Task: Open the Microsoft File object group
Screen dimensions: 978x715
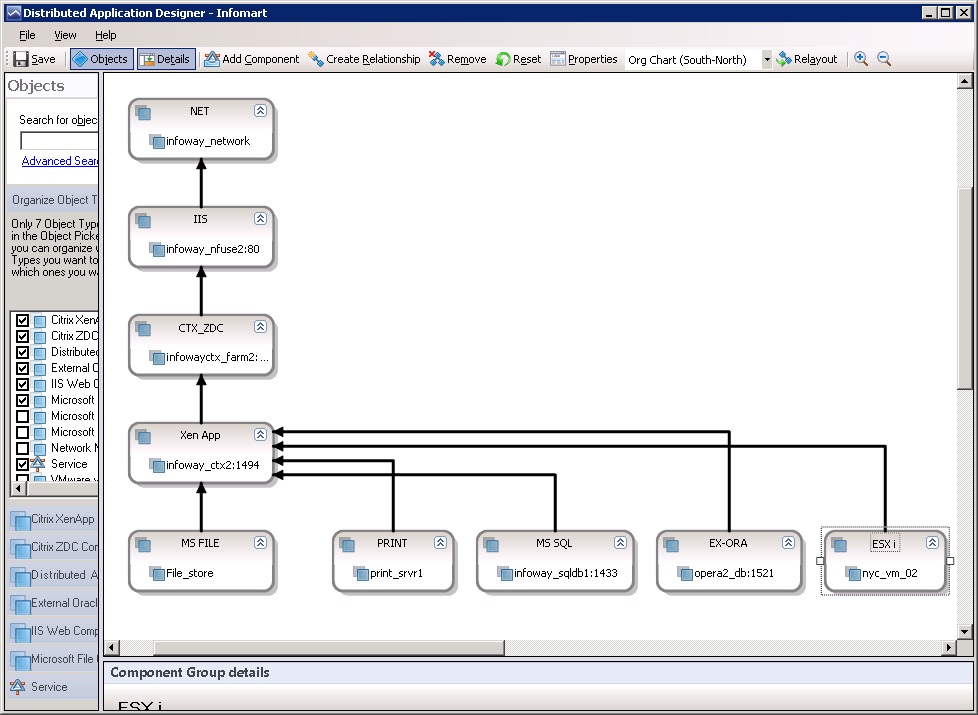Action: [54, 659]
